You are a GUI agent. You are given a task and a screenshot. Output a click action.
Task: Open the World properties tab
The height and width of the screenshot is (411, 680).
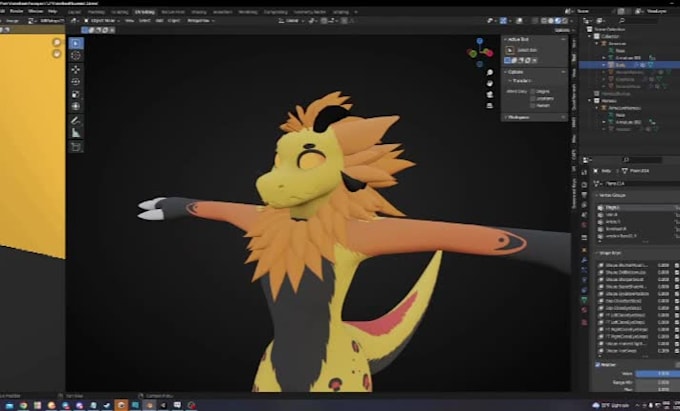[584, 225]
